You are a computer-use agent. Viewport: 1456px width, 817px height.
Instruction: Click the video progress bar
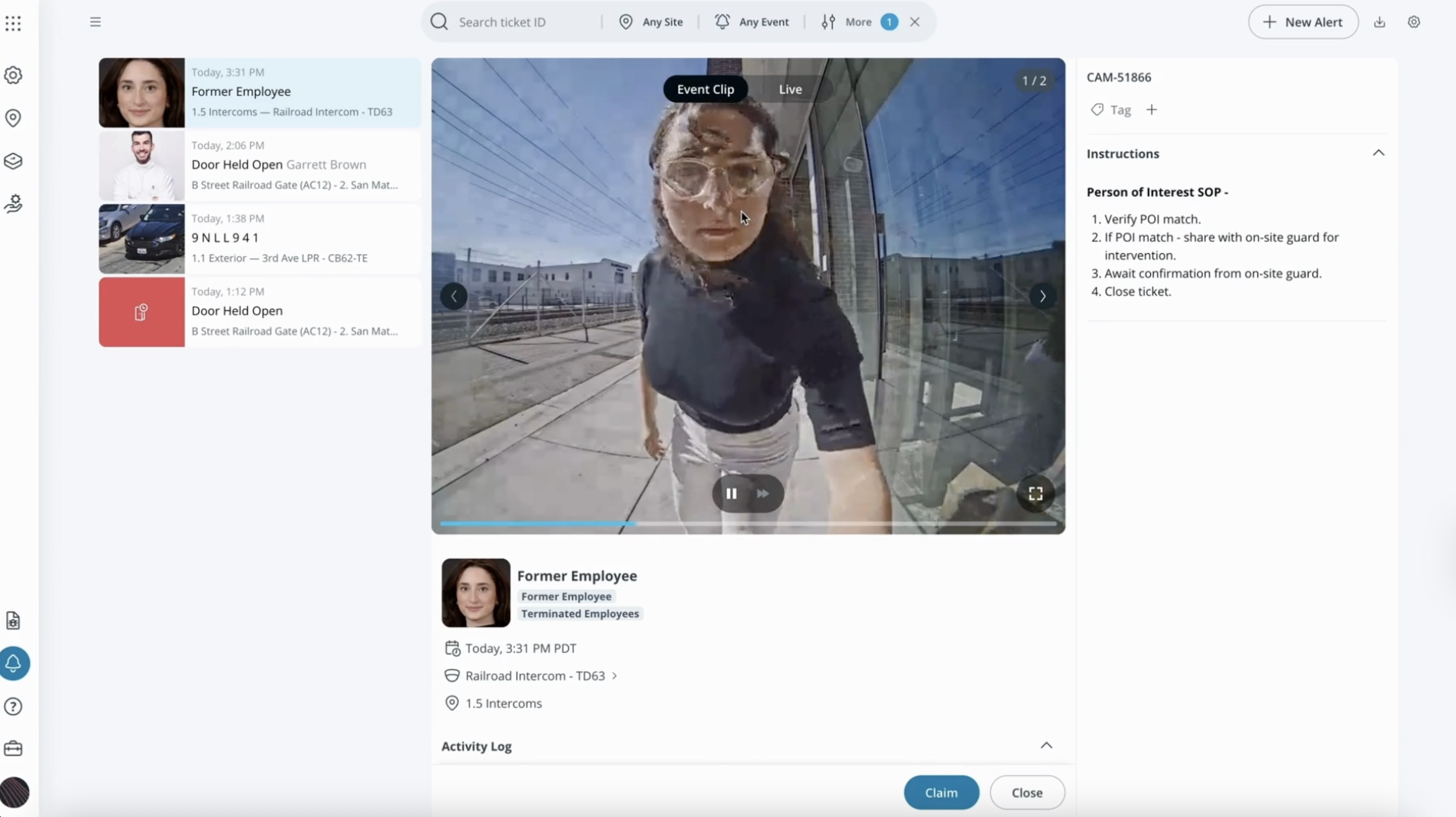point(746,523)
